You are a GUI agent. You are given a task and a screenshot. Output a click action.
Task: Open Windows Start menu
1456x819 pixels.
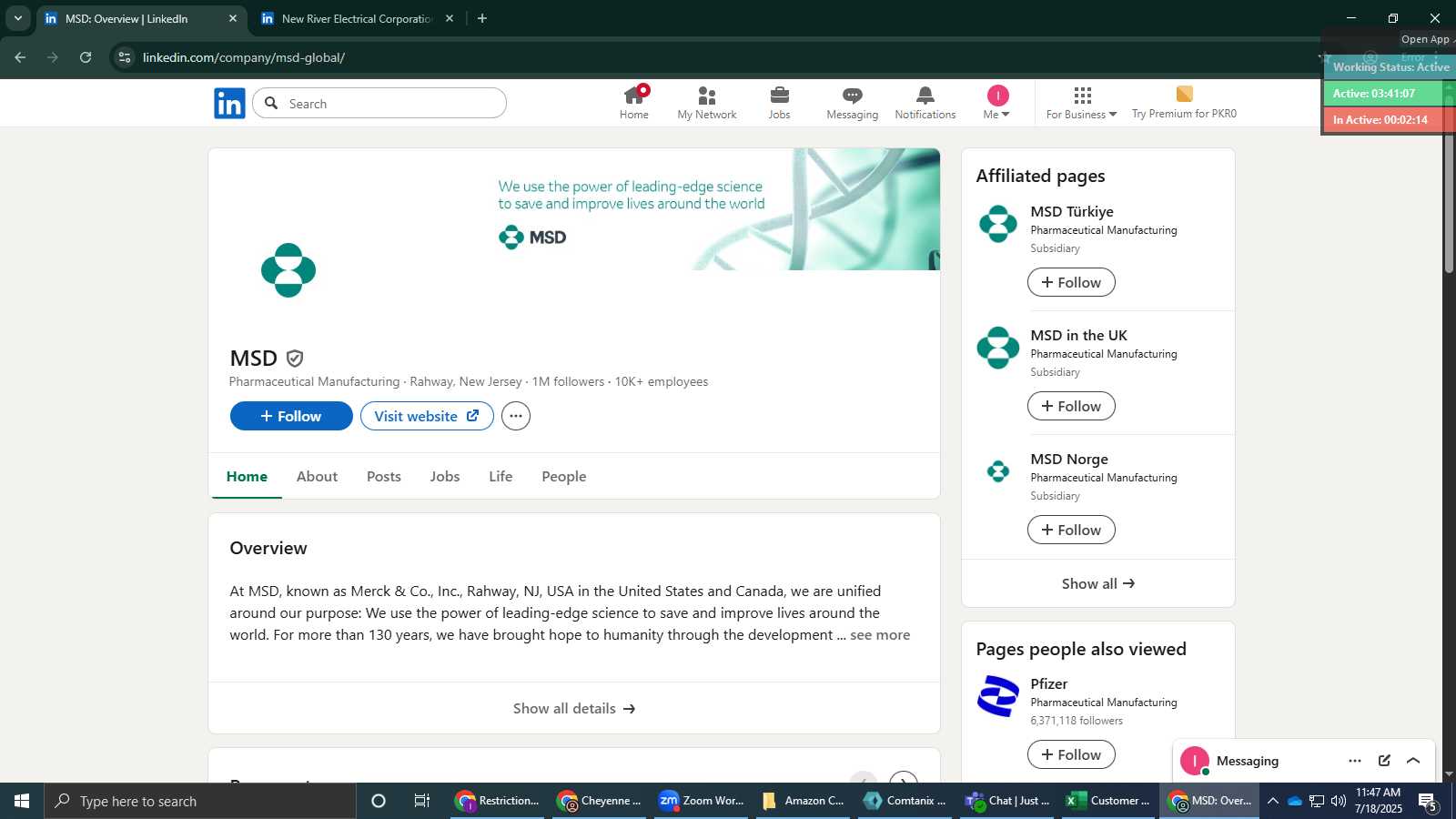coord(22,801)
